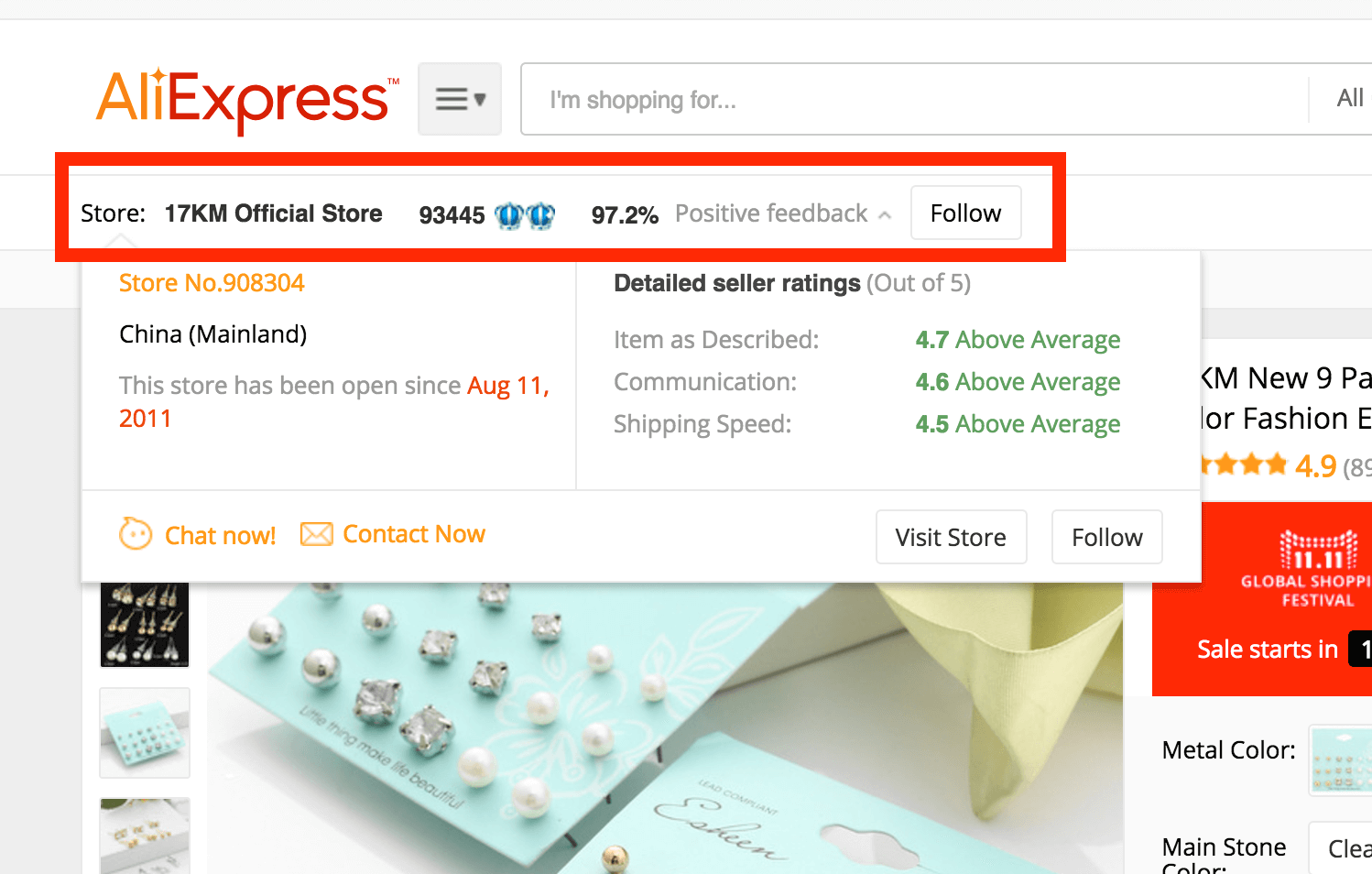Screen dimensions: 1372x874
Task: Collapse the Positive feedback chevron
Action: coord(885,215)
